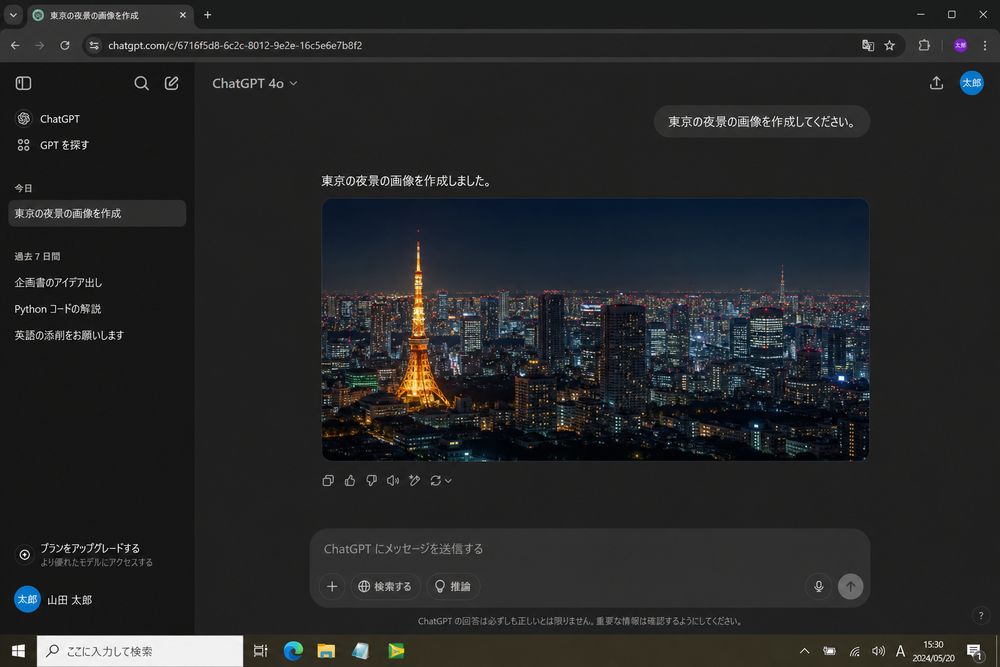This screenshot has width=1000, height=667.
Task: Copy the response with copy icon
Action: pos(328,480)
